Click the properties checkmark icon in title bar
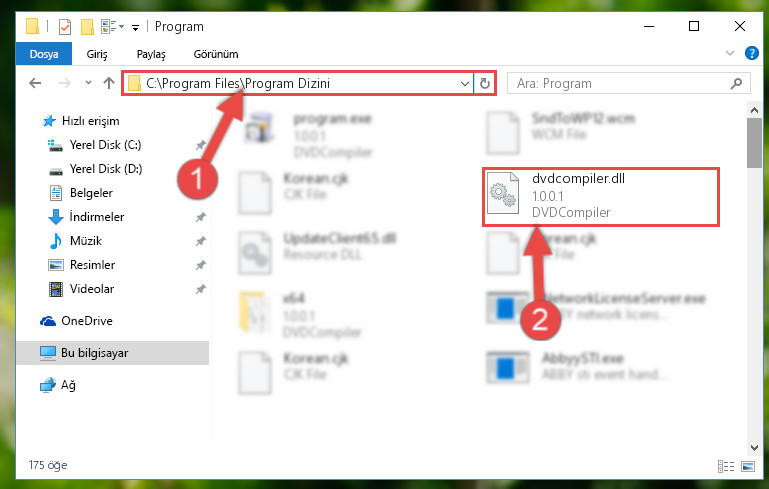The height and width of the screenshot is (489, 769). point(65,26)
